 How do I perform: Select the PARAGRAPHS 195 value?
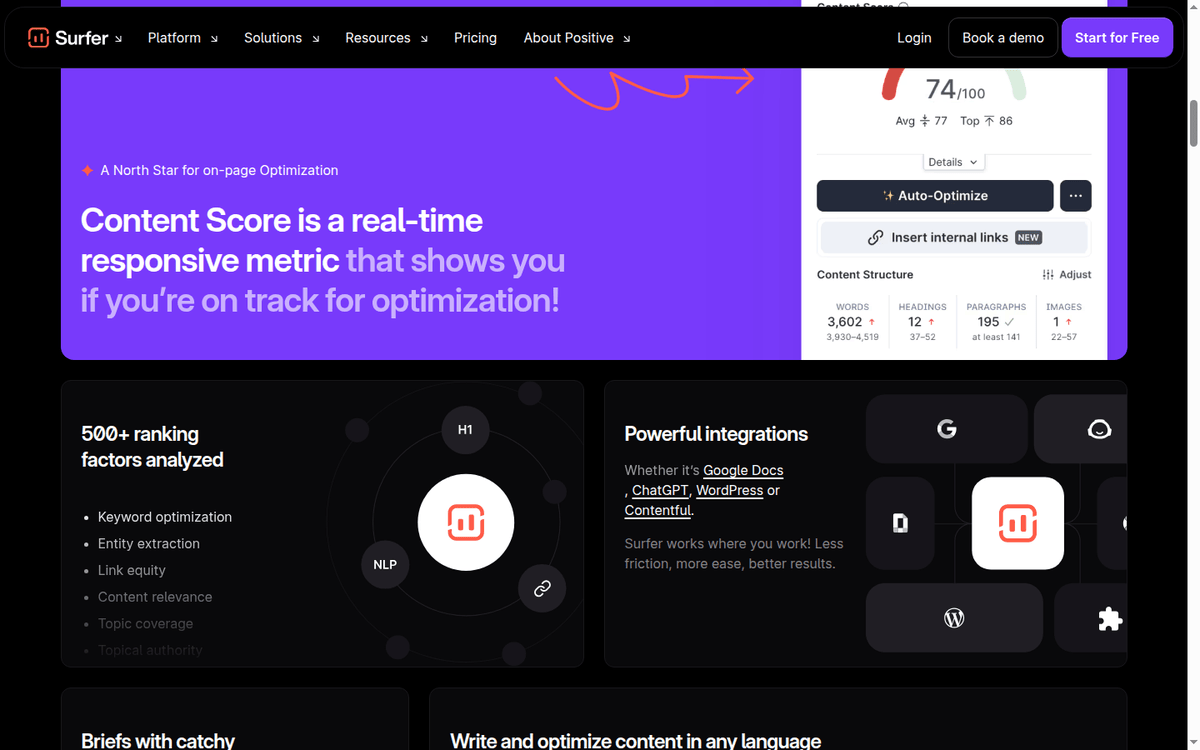[988, 322]
